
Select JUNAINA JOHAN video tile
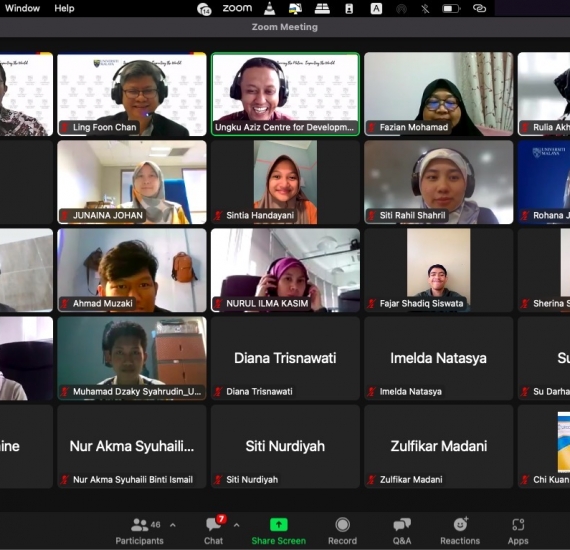pyautogui.click(x=132, y=182)
